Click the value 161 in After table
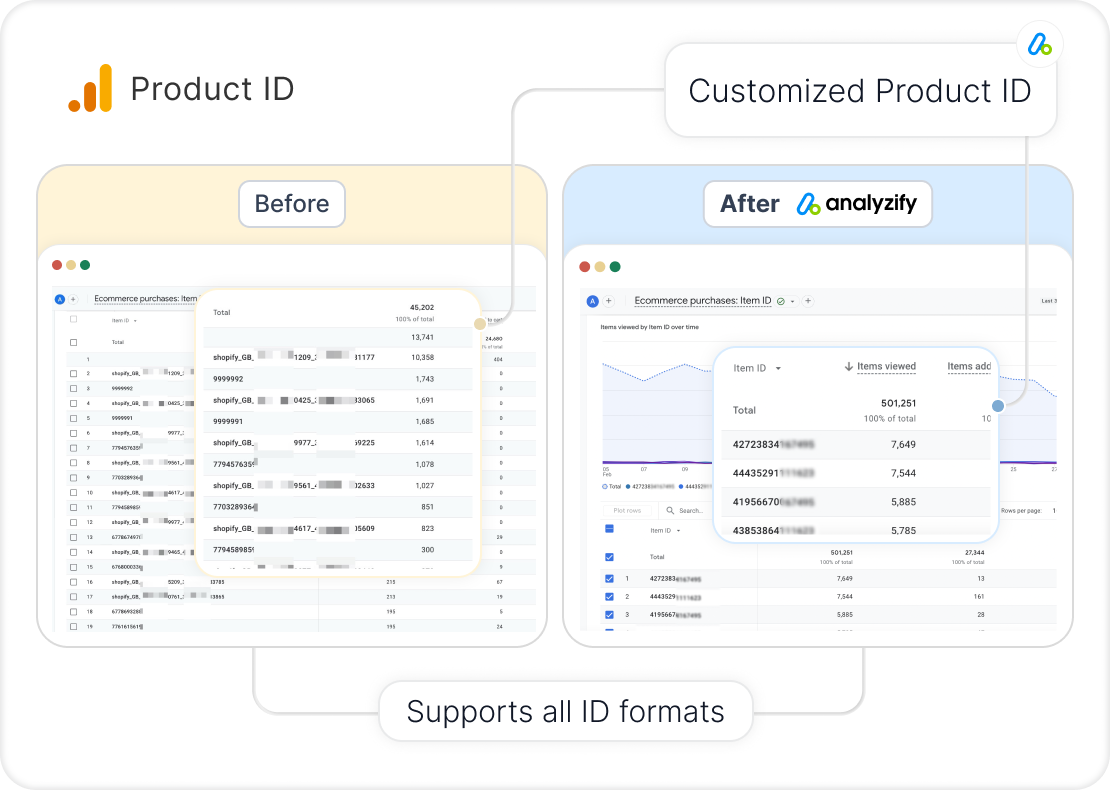 979,597
